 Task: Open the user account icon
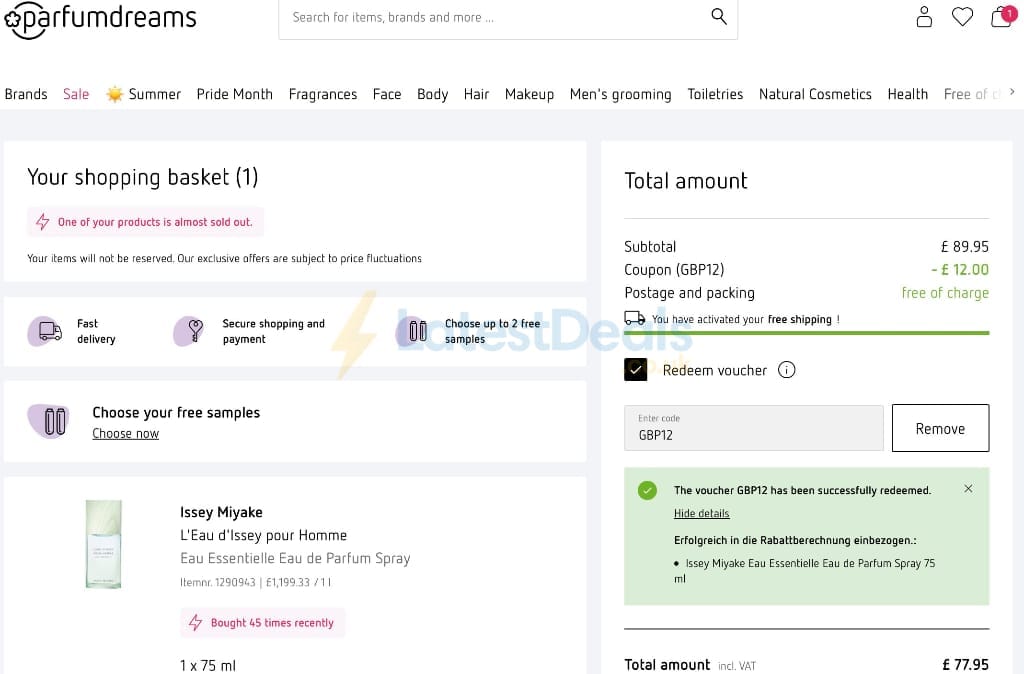click(x=924, y=17)
